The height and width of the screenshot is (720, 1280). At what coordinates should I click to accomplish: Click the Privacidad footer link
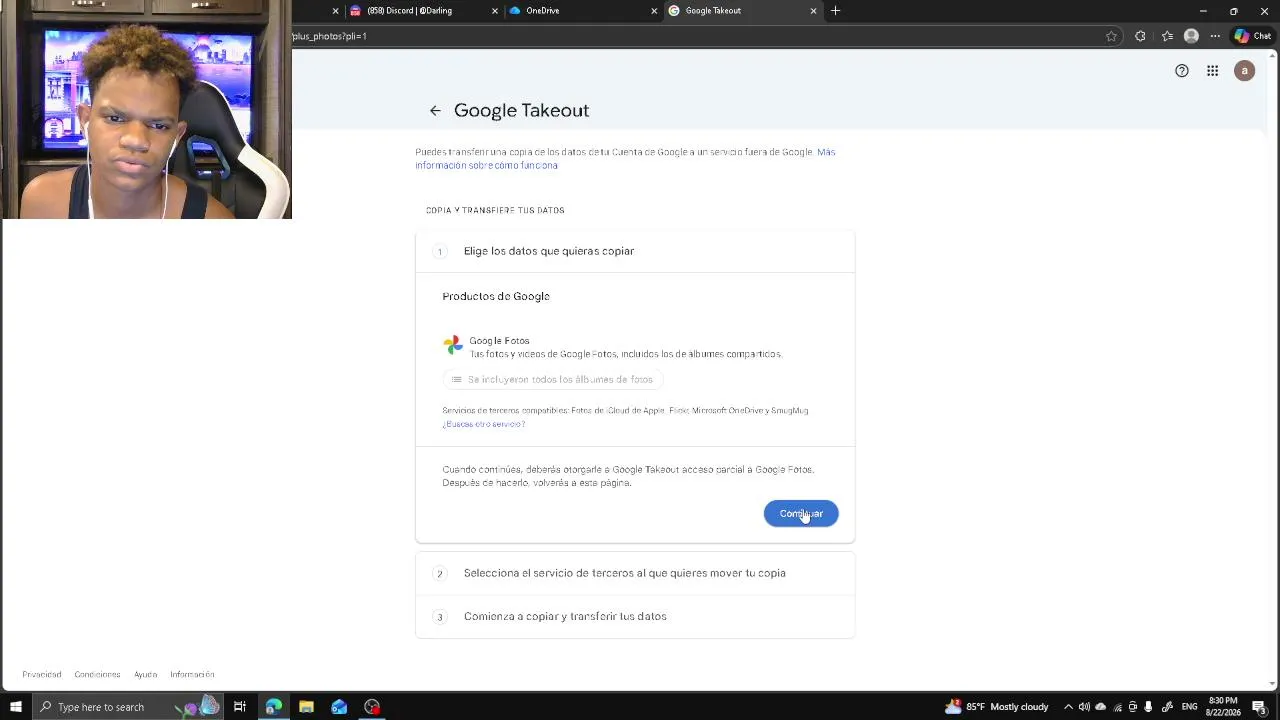(42, 674)
